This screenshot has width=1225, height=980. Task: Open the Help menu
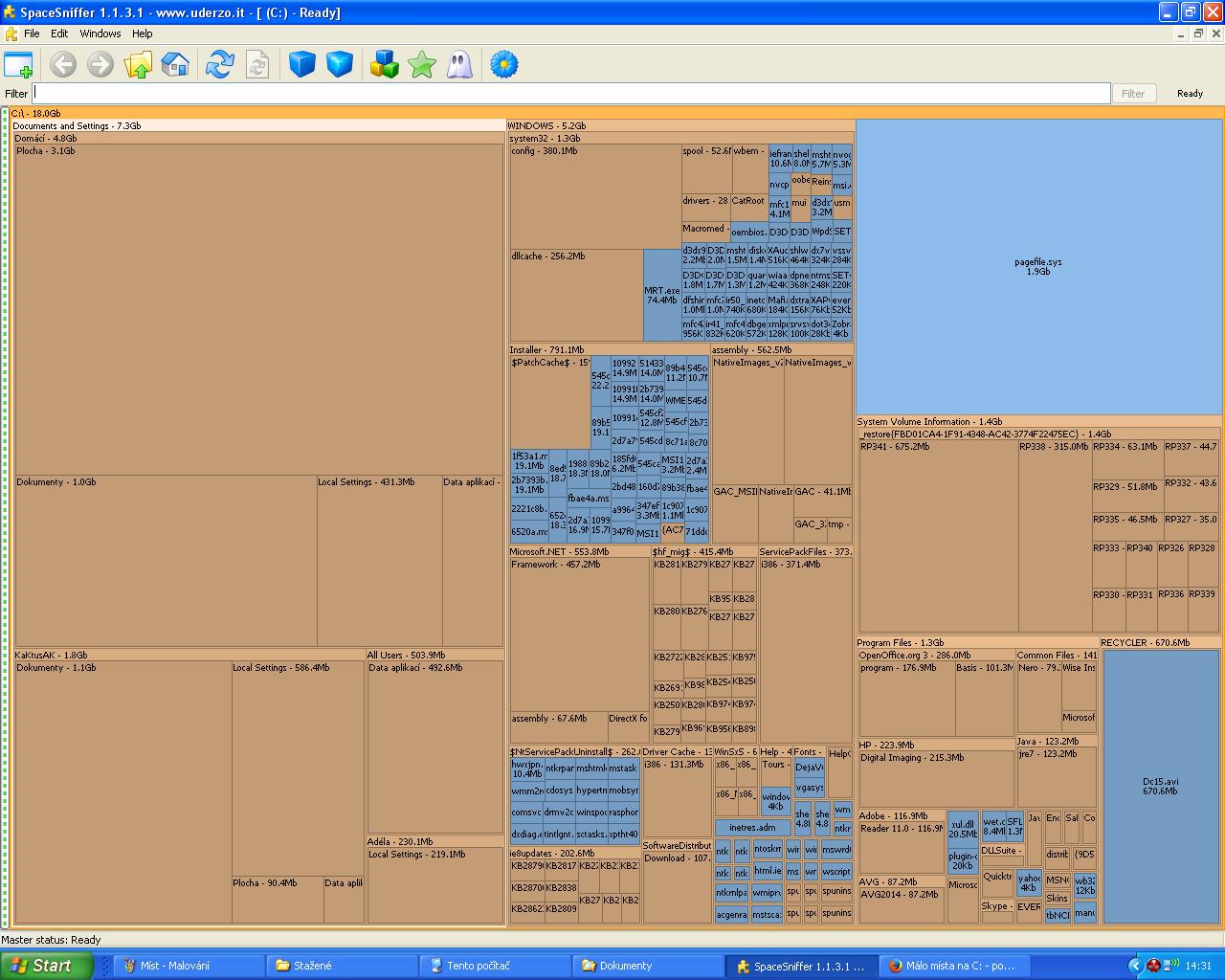(x=143, y=33)
